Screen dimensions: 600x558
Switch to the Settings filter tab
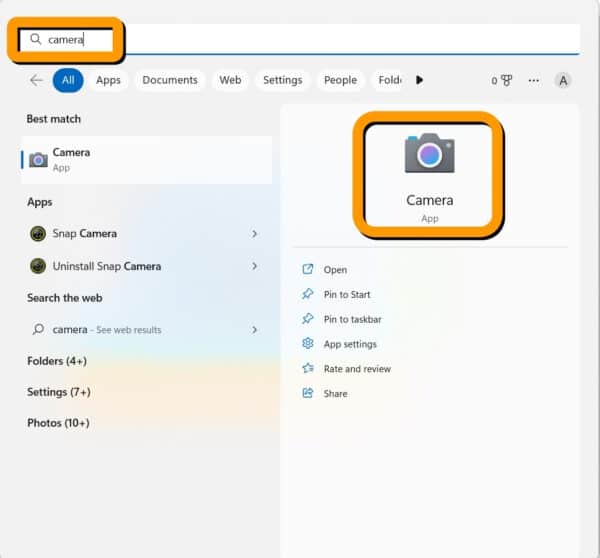click(x=282, y=80)
